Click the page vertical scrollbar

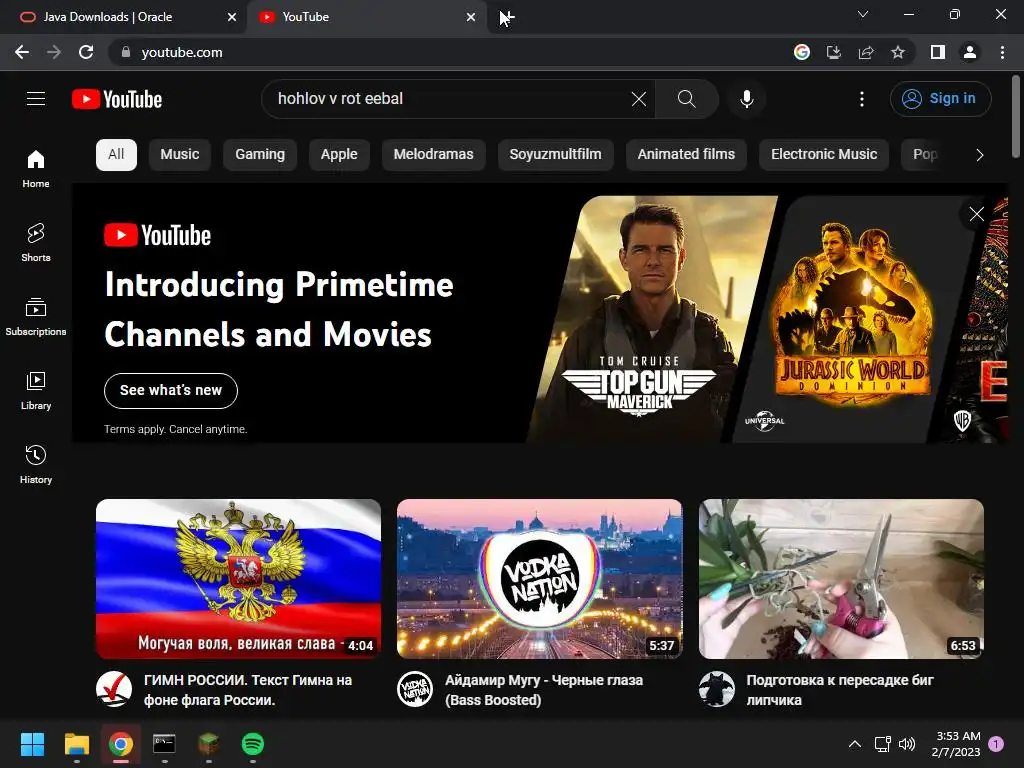tap(1016, 116)
